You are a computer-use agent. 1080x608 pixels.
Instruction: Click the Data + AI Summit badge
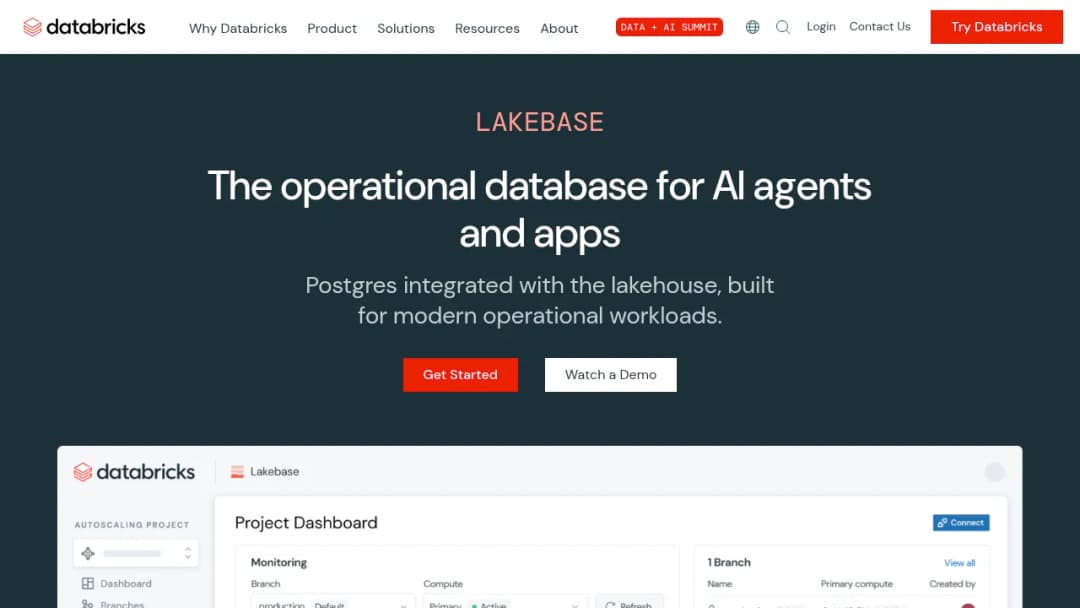tap(669, 27)
